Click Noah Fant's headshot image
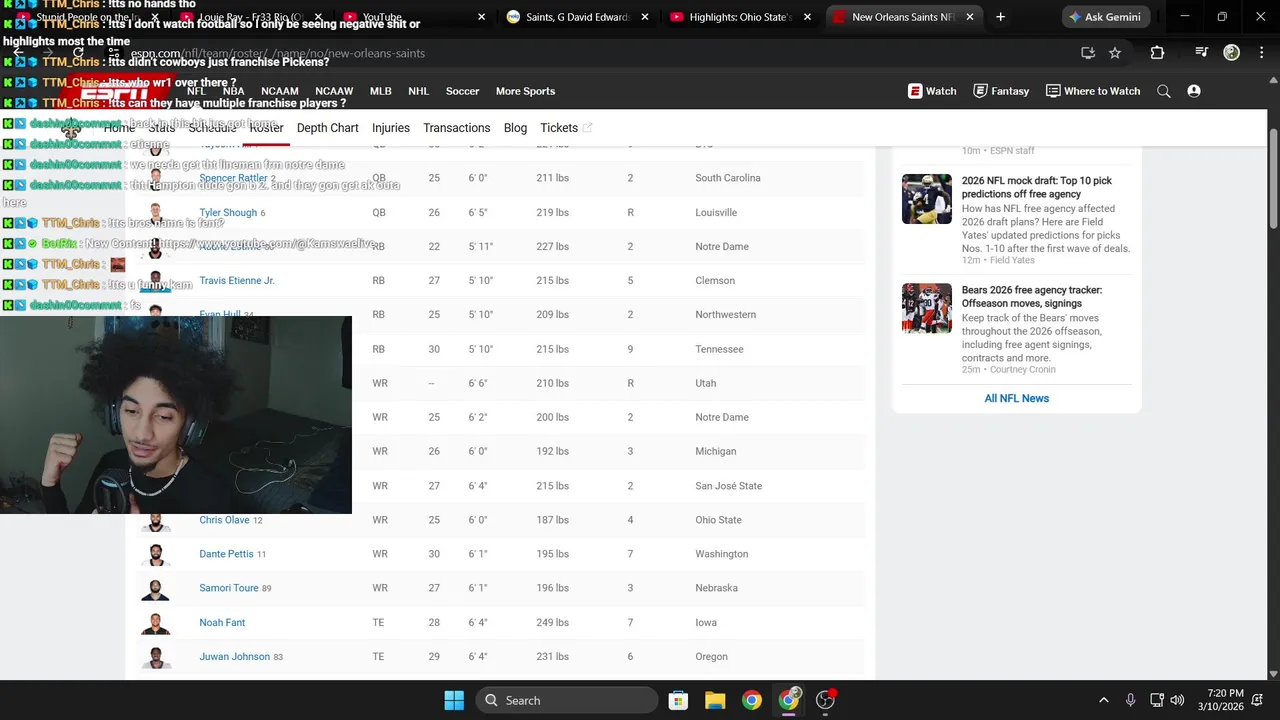Viewport: 1280px width, 720px height. click(155, 623)
